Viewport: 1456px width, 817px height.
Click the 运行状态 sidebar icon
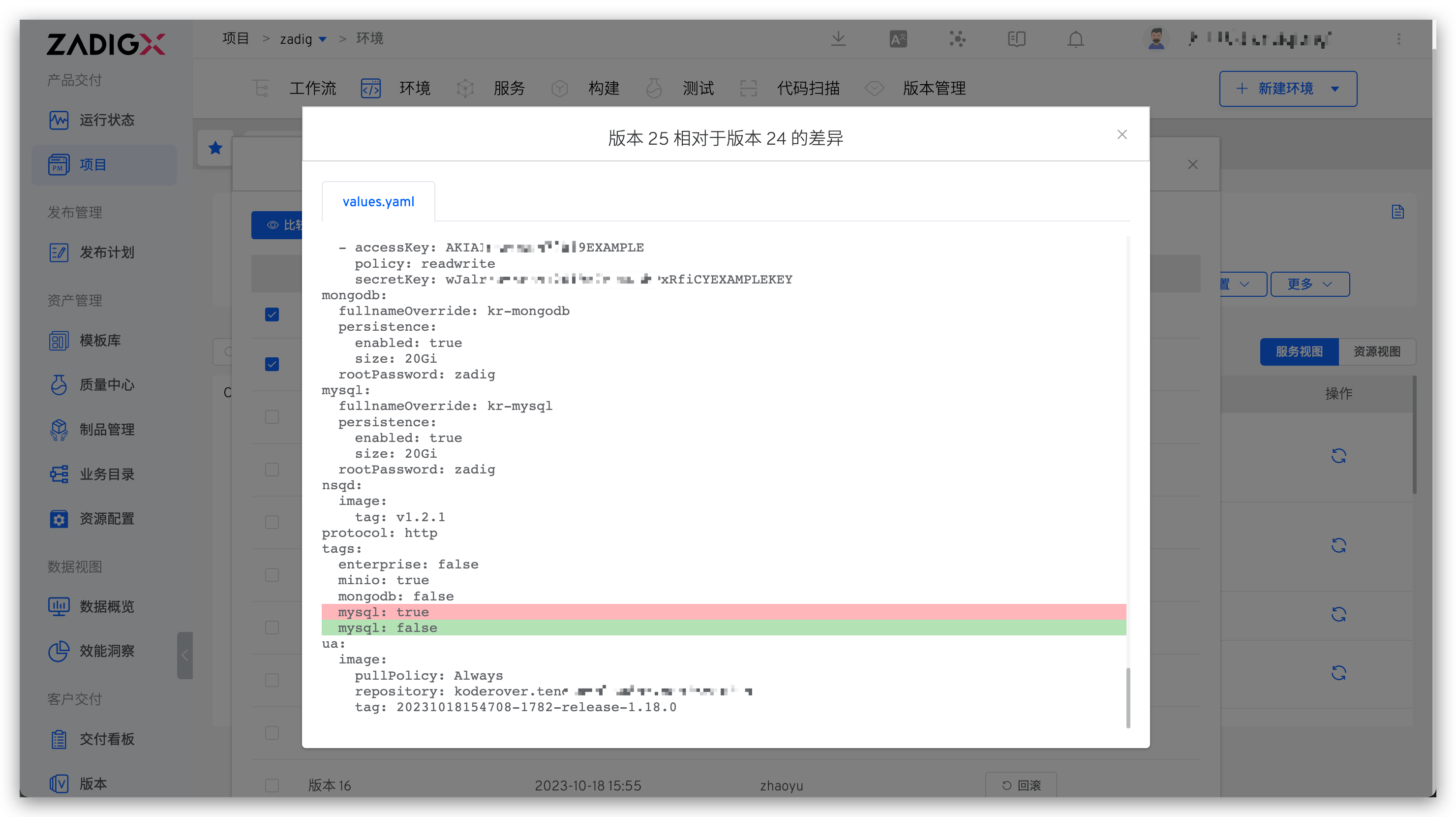[59, 120]
